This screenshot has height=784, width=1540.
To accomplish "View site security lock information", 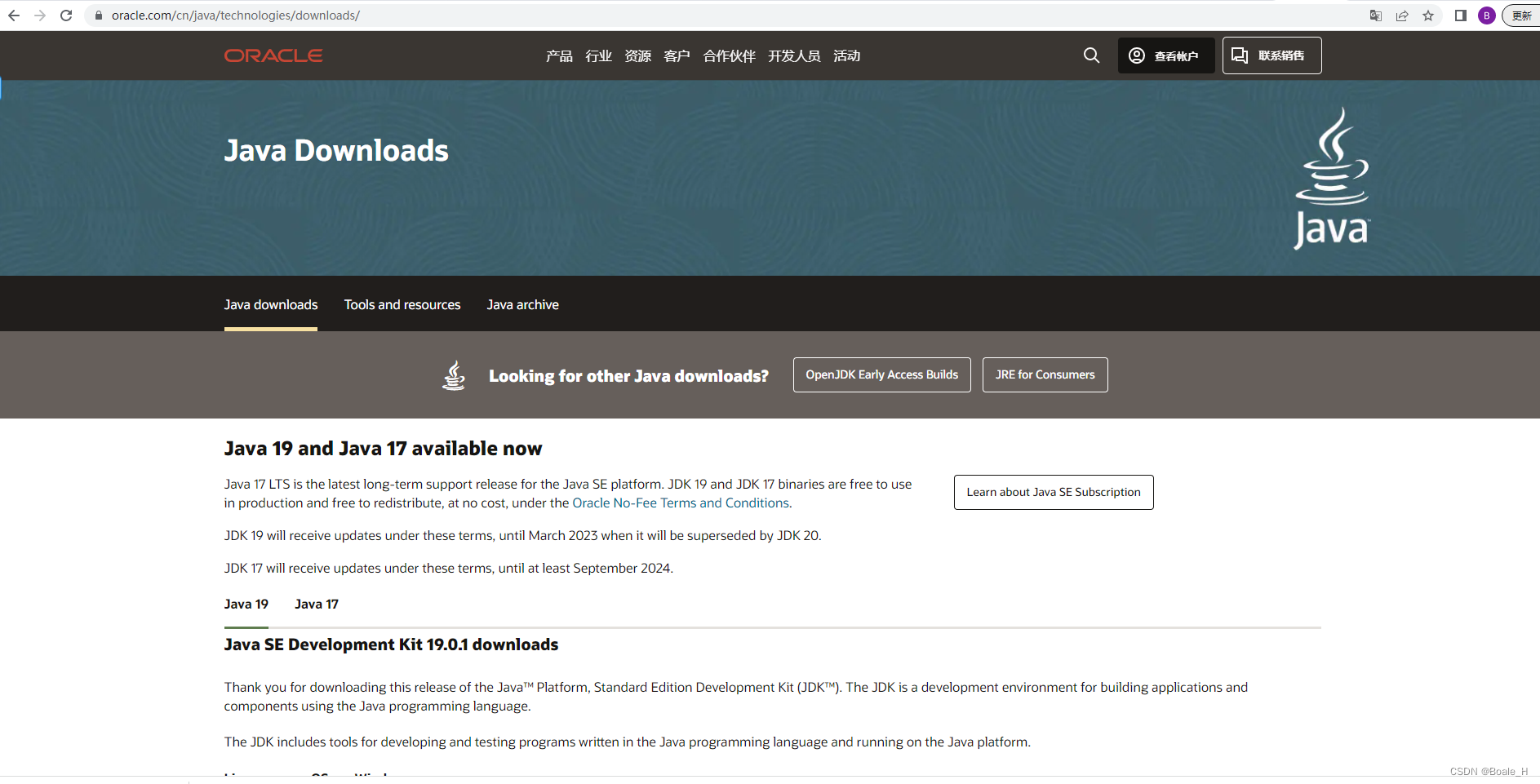I will [x=99, y=16].
